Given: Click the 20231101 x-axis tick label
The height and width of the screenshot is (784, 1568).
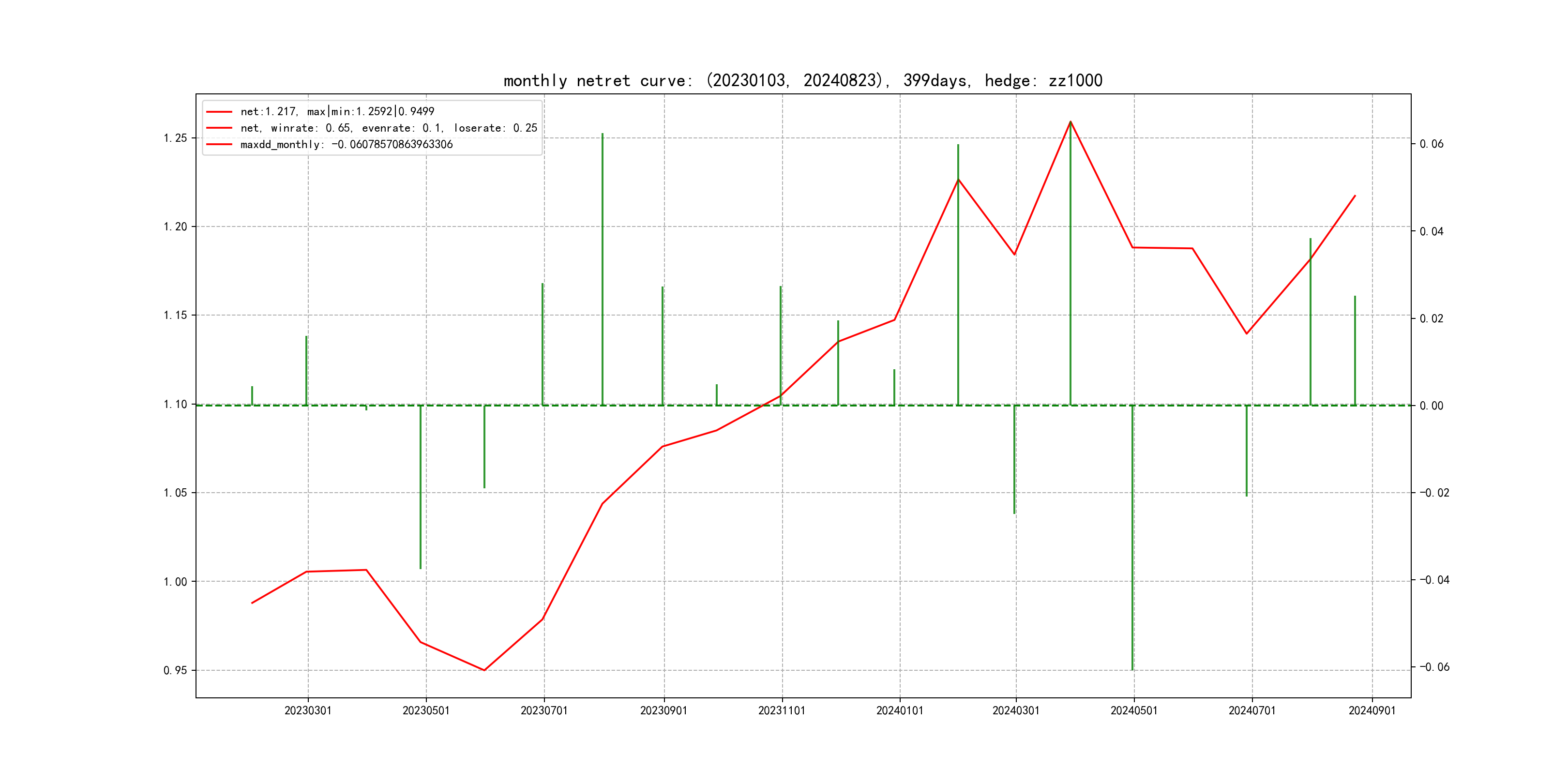Looking at the screenshot, I should coord(781,710).
